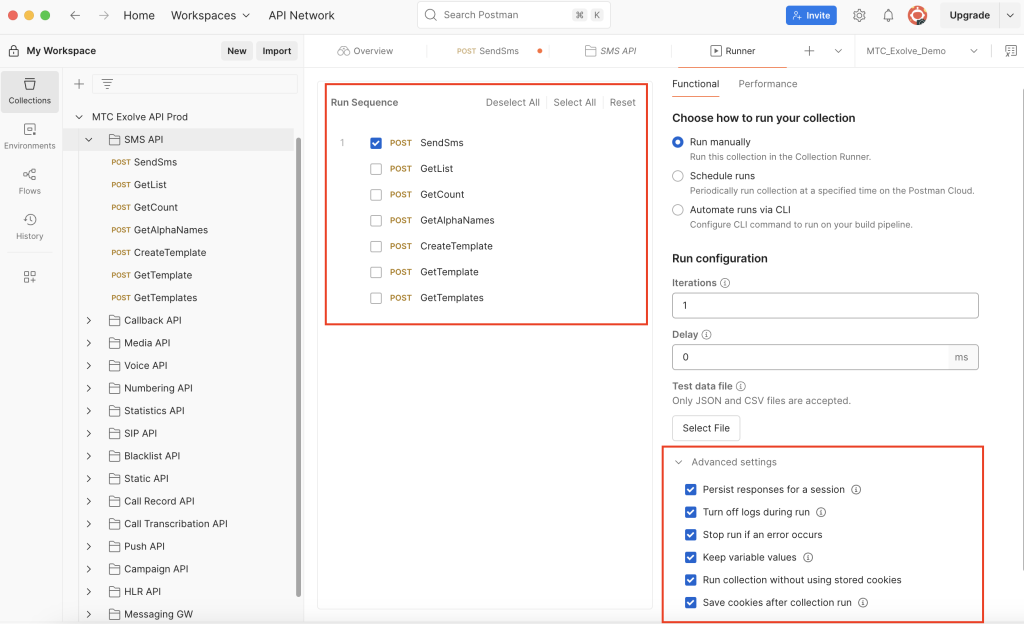The image size is (1024, 624).
Task: Check CreateTemplate in the run sequence
Action: click(x=376, y=246)
